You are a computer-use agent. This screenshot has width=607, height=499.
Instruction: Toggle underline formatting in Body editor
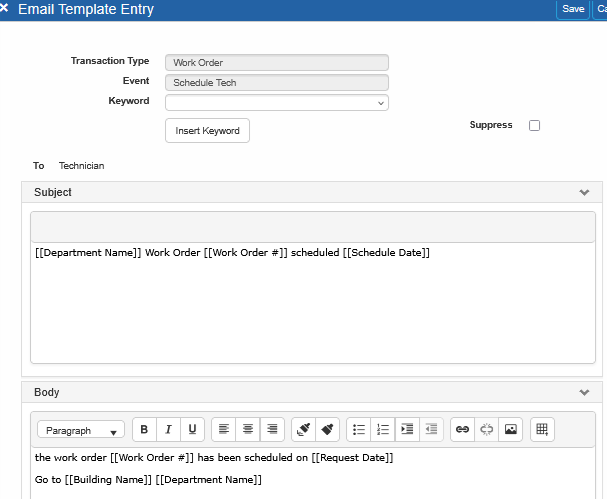tap(192, 430)
